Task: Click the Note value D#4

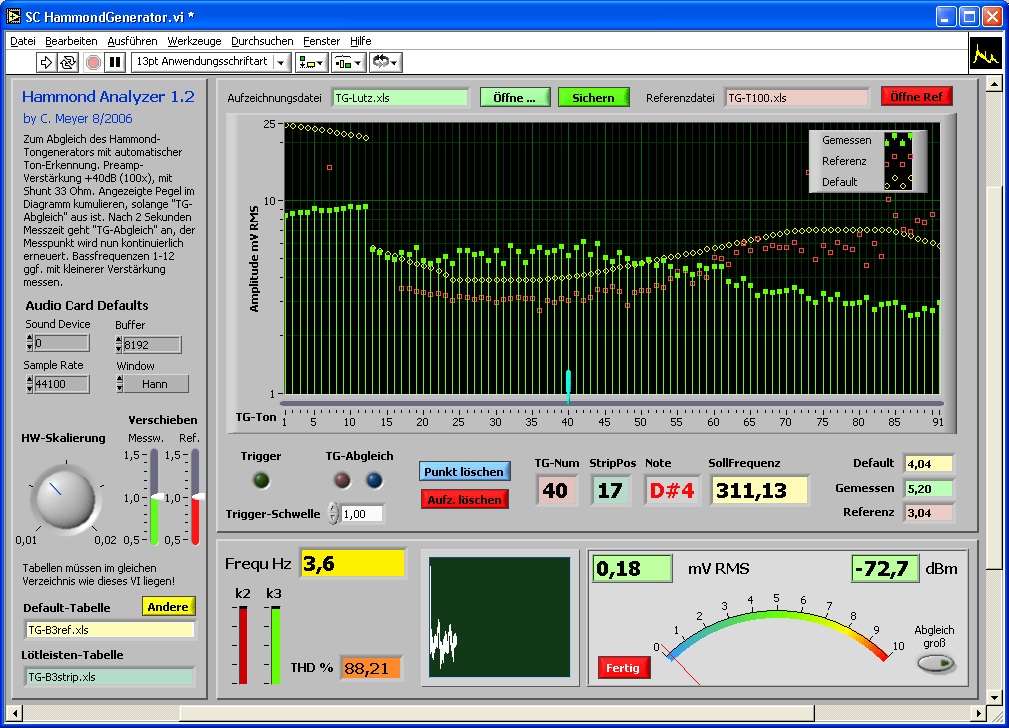Action: click(672, 490)
